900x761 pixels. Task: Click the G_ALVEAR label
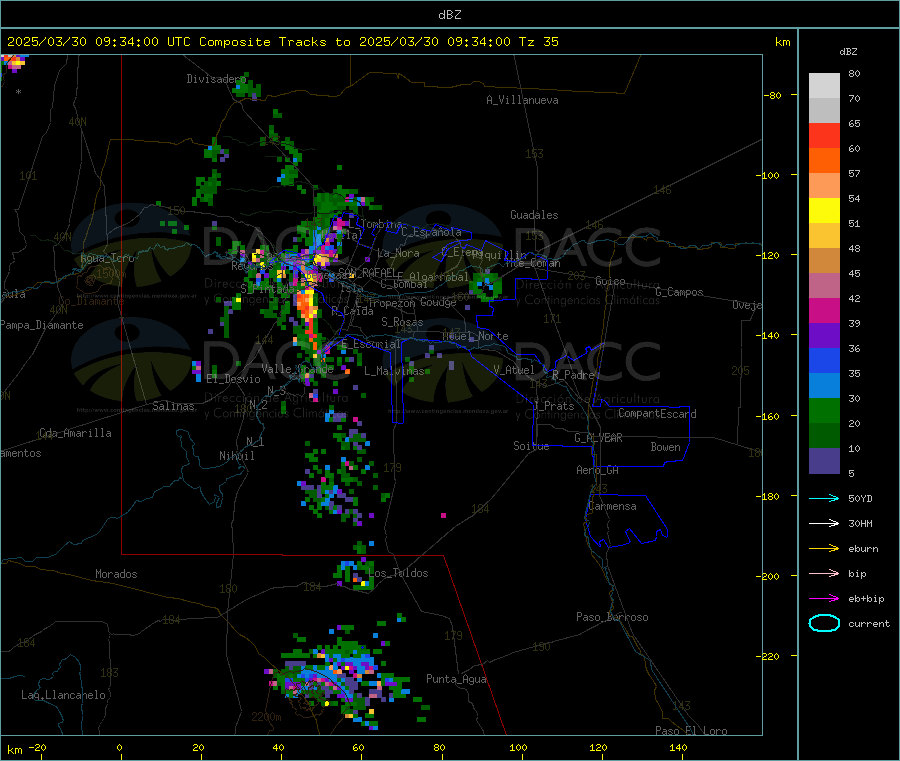(x=598, y=438)
